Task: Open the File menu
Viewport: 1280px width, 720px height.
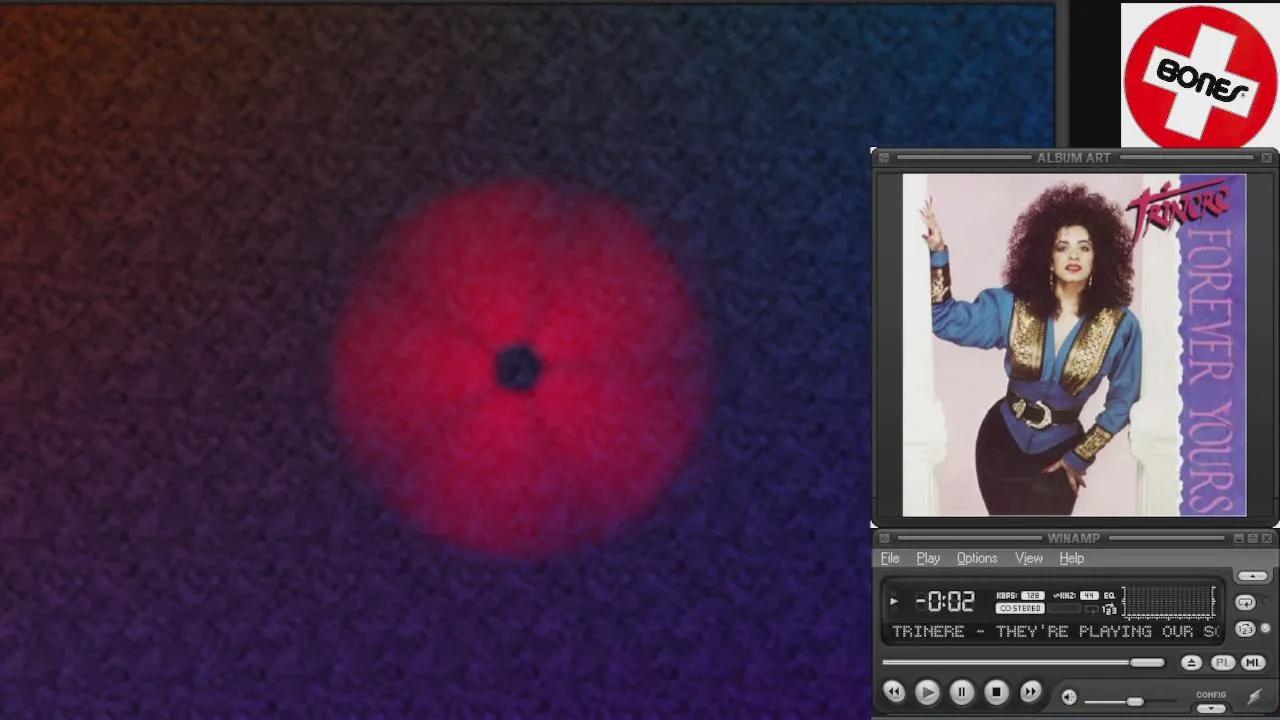Action: click(890, 558)
